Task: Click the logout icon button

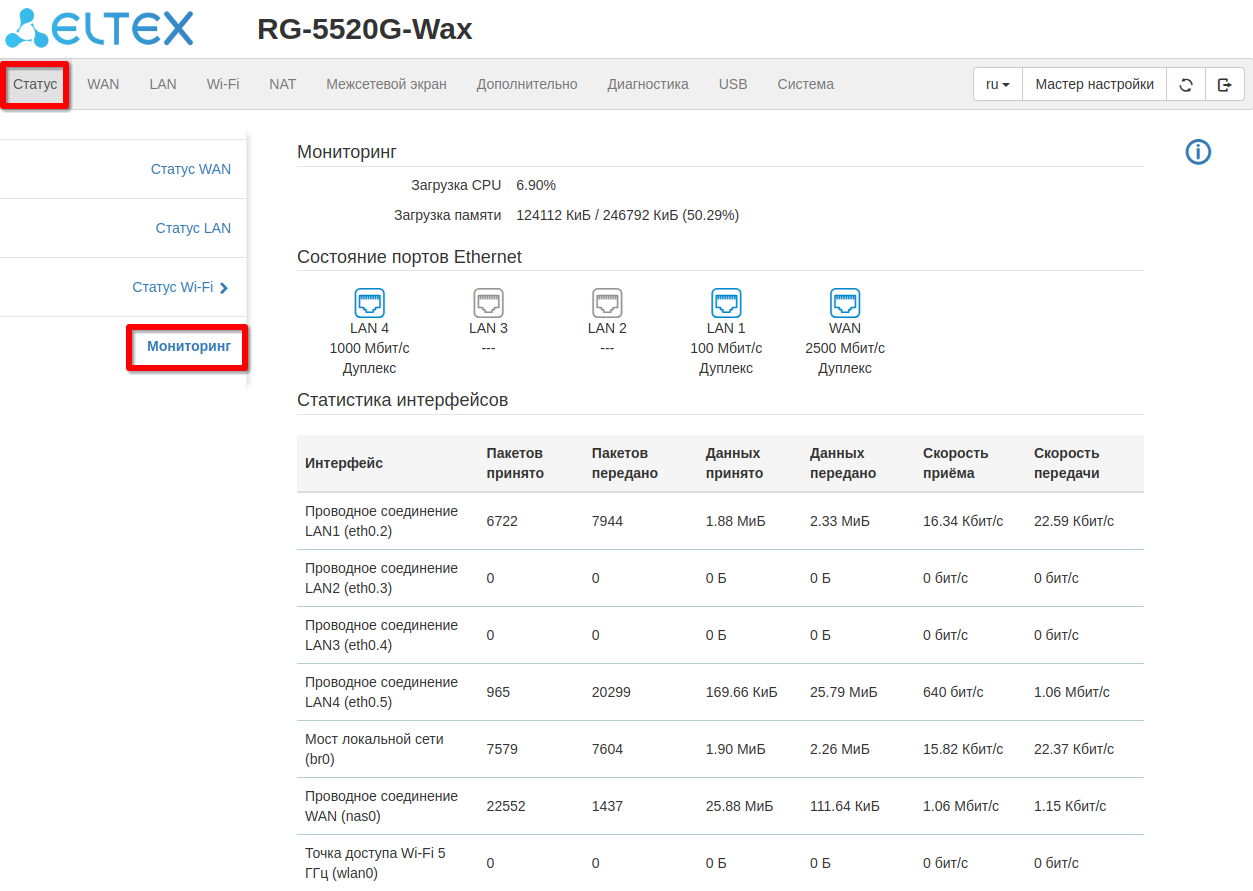Action: coord(1224,85)
